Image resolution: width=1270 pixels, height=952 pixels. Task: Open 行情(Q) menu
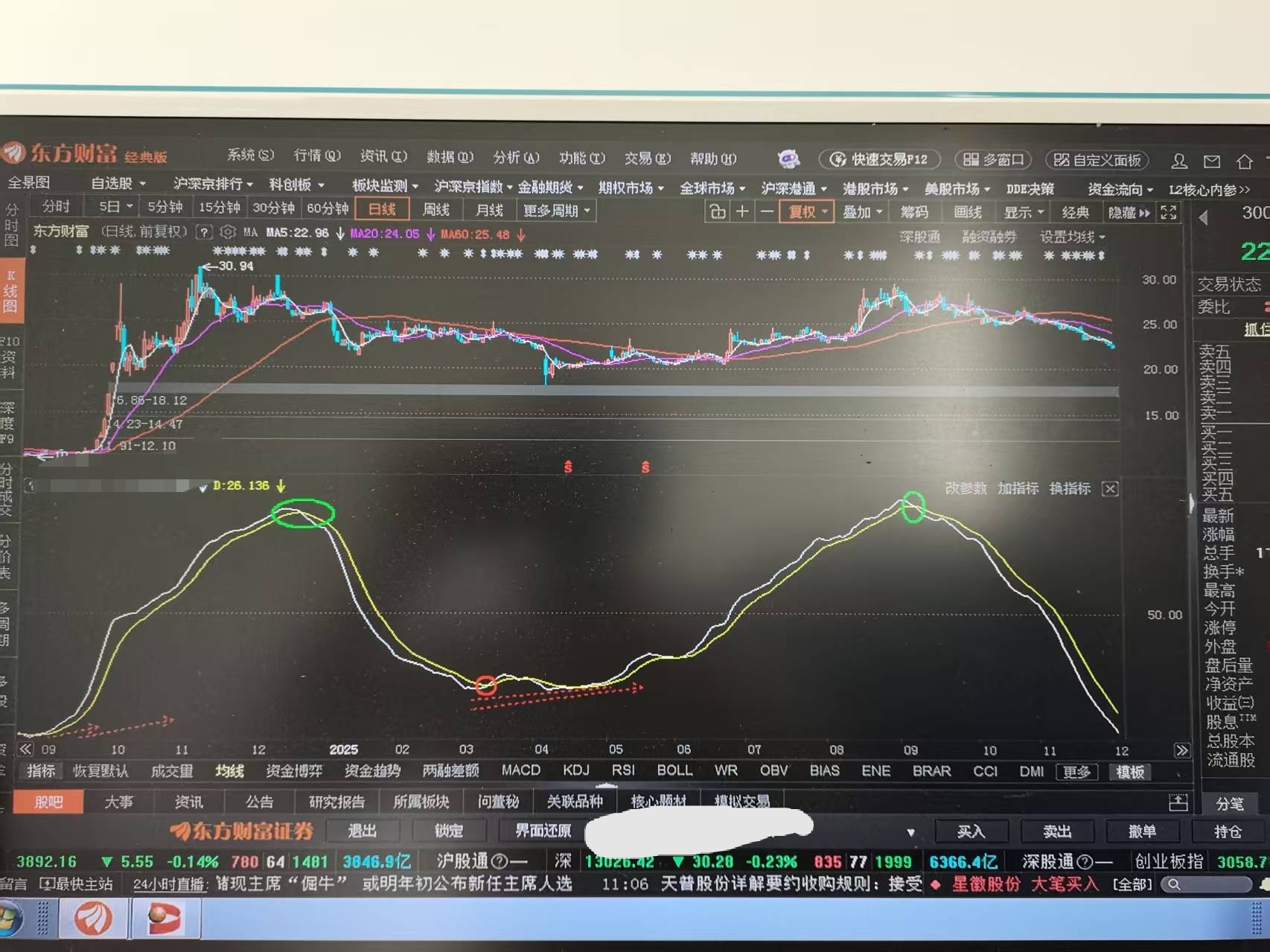(x=317, y=156)
